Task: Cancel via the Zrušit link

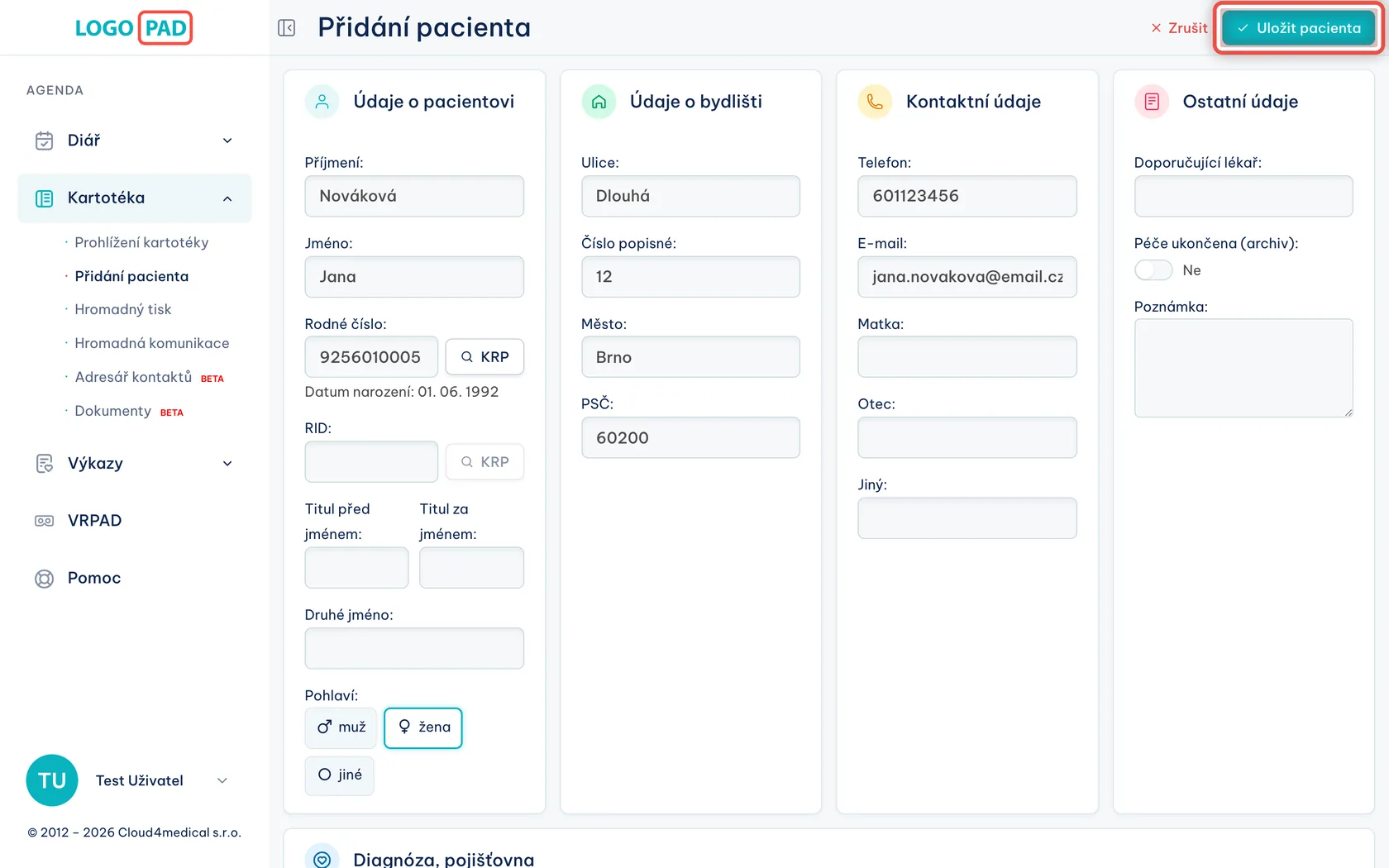Action: (x=1179, y=28)
